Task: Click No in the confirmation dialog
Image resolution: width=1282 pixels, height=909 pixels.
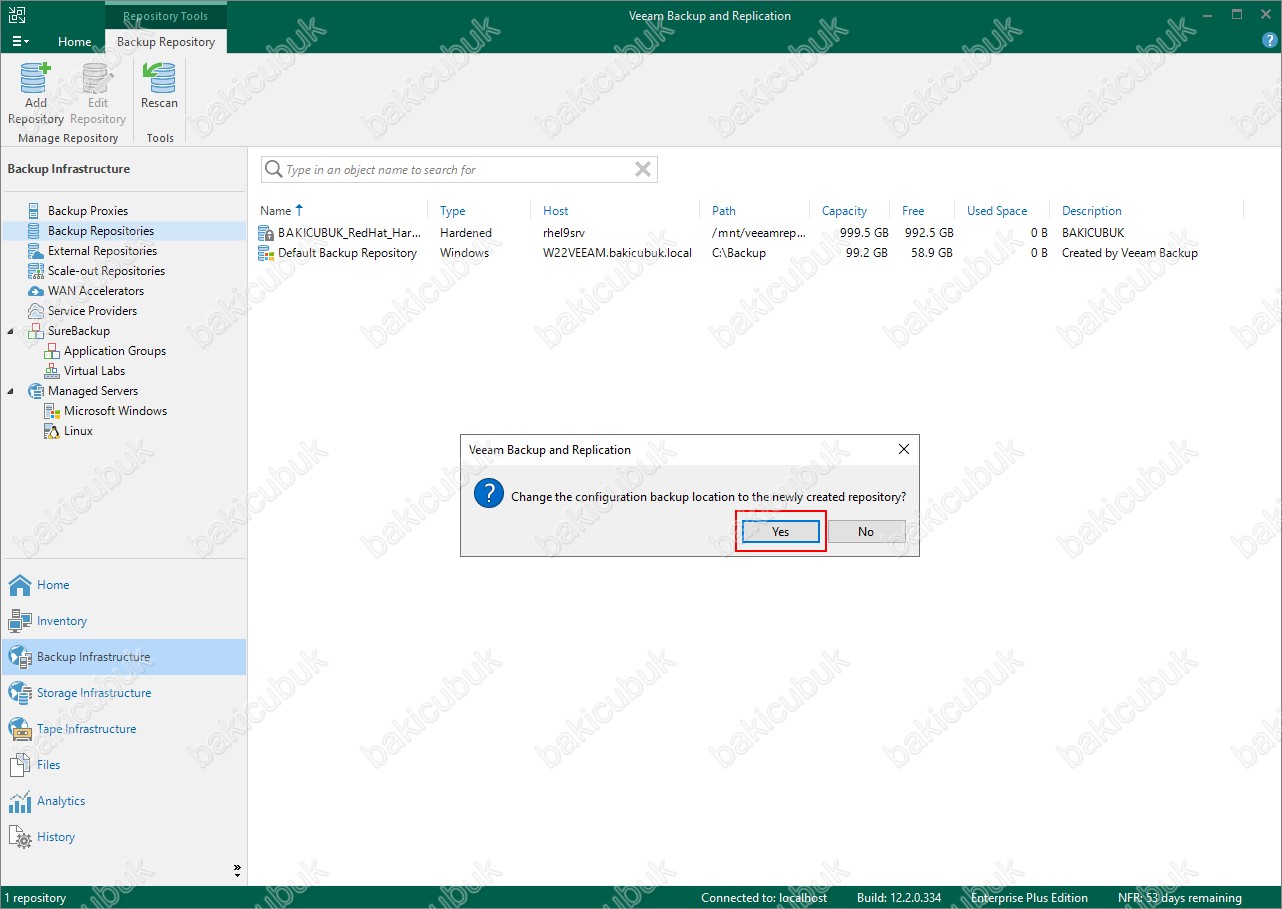Action: pyautogui.click(x=866, y=532)
